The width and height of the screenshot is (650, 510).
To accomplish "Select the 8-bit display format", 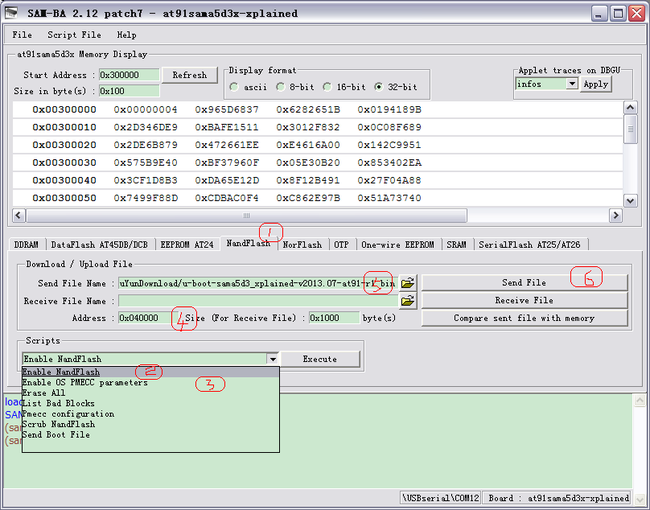I will (x=281, y=87).
